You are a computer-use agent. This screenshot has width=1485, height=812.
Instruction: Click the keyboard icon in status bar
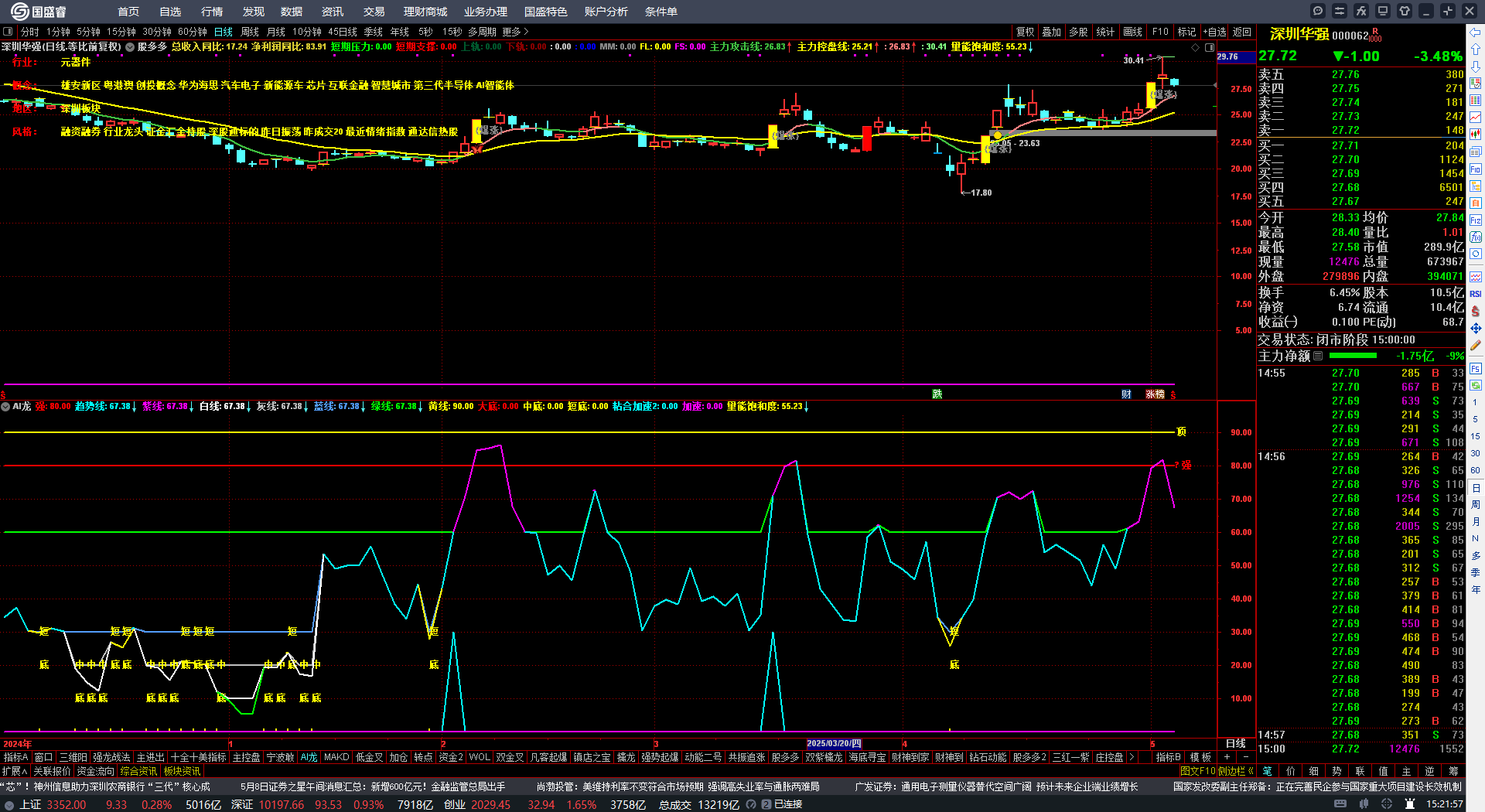point(1340,804)
